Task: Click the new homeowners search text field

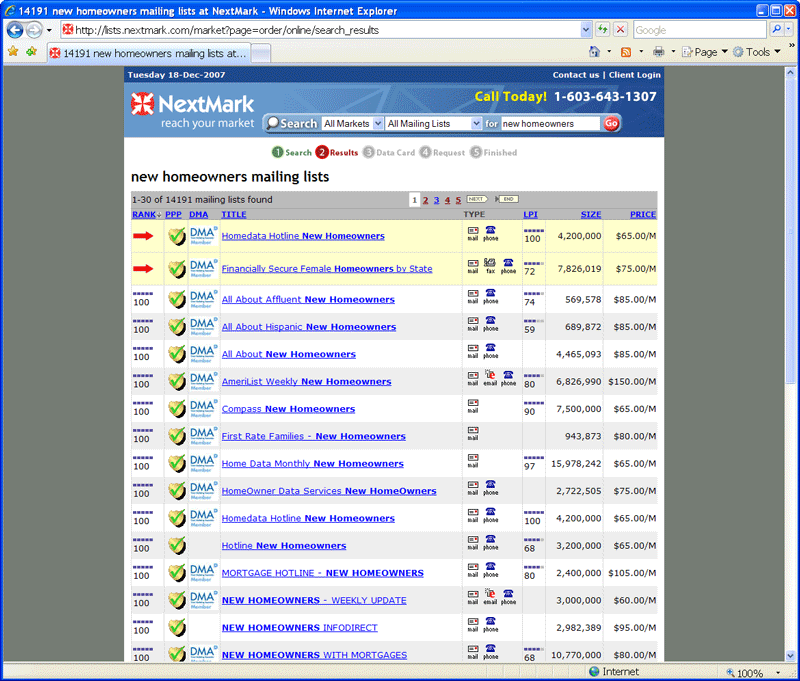Action: click(549, 124)
